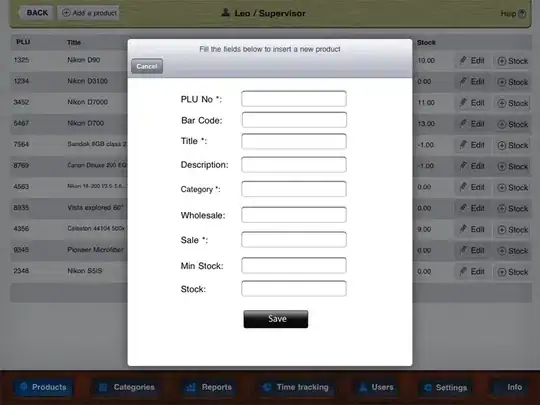Focus the Title input field
This screenshot has height=405, width=540.
(x=294, y=141)
